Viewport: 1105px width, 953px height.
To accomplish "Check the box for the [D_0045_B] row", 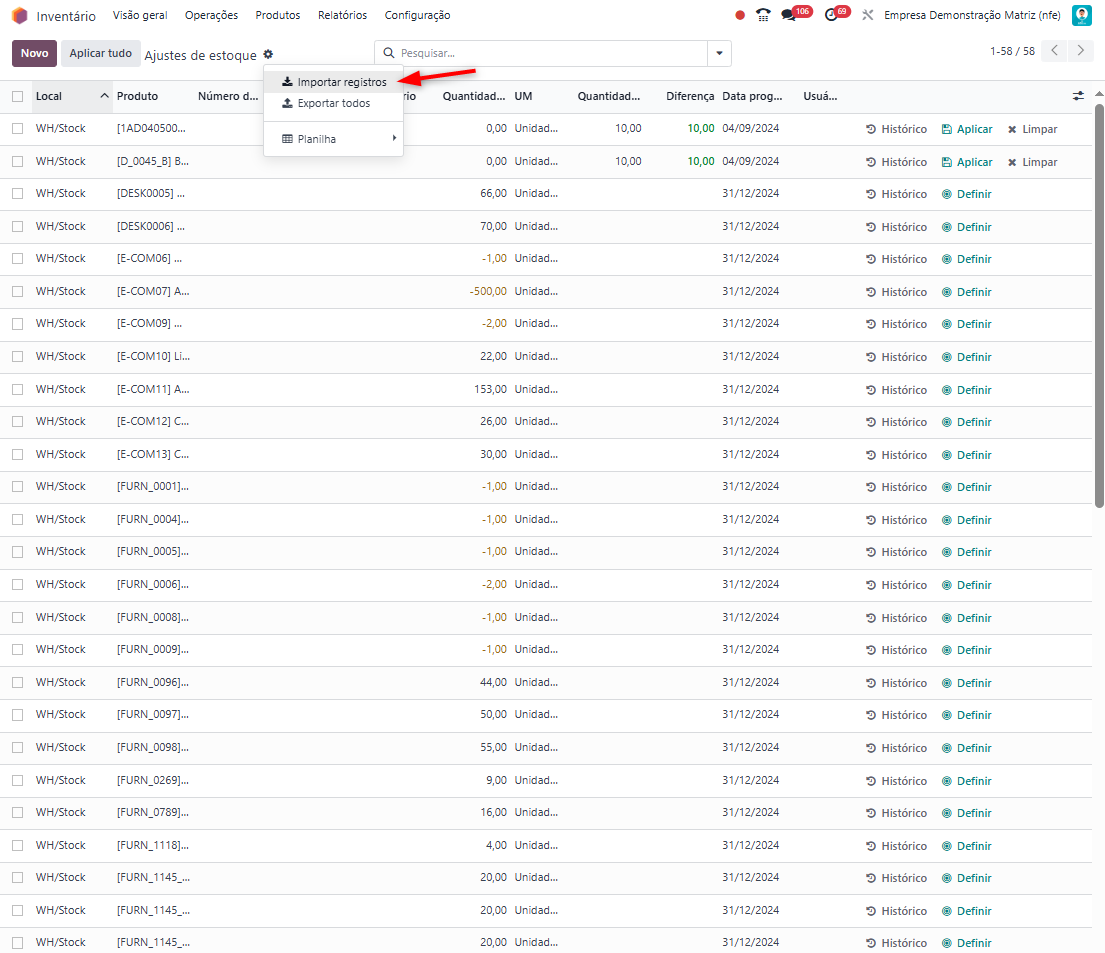I will 18,161.
